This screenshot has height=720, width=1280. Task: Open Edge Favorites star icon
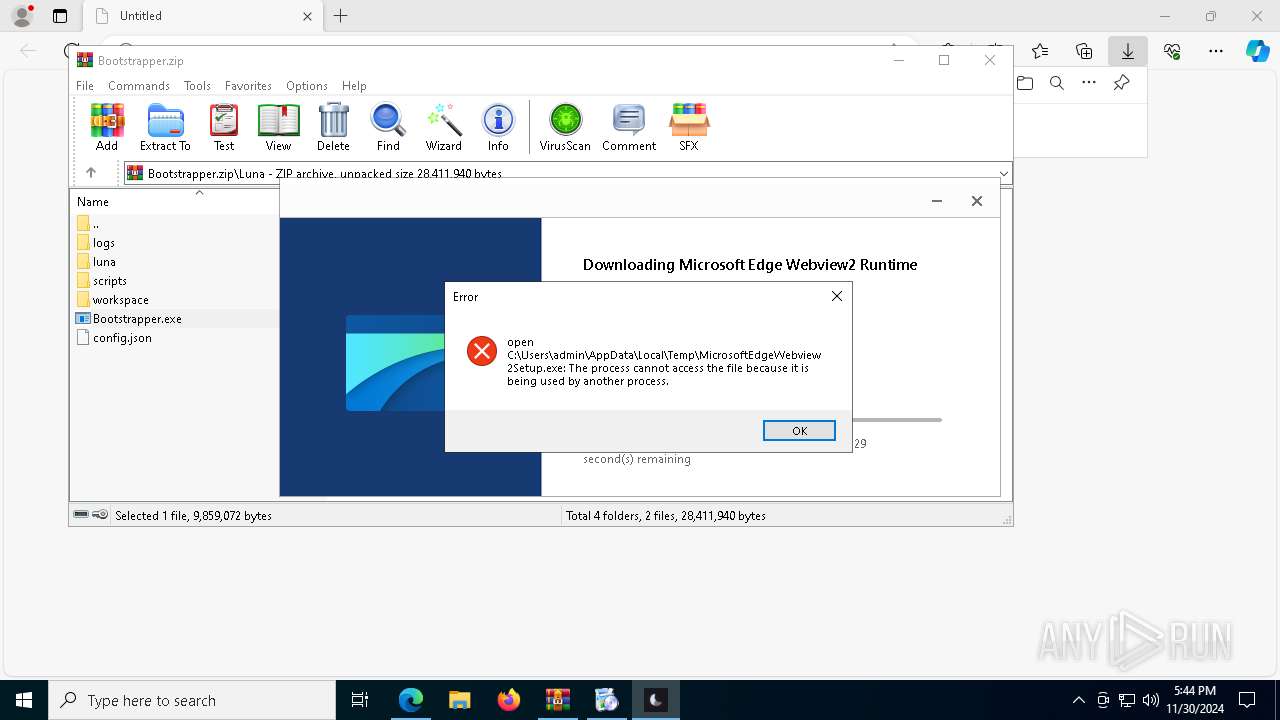tap(1040, 51)
